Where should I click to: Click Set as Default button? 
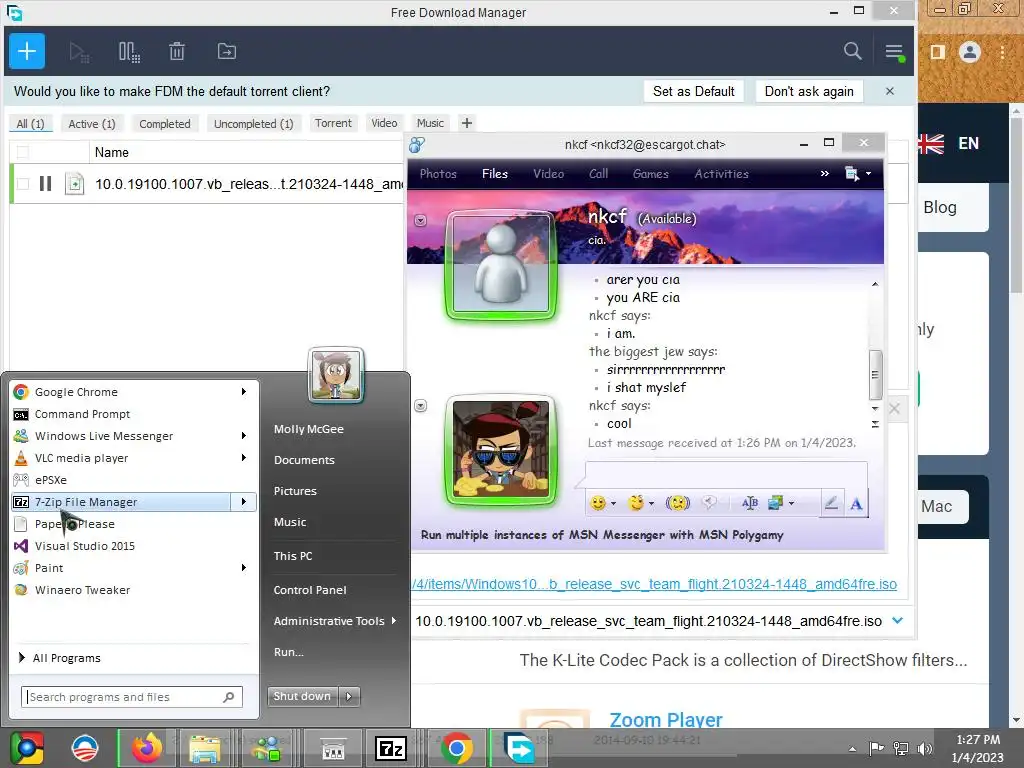(694, 91)
